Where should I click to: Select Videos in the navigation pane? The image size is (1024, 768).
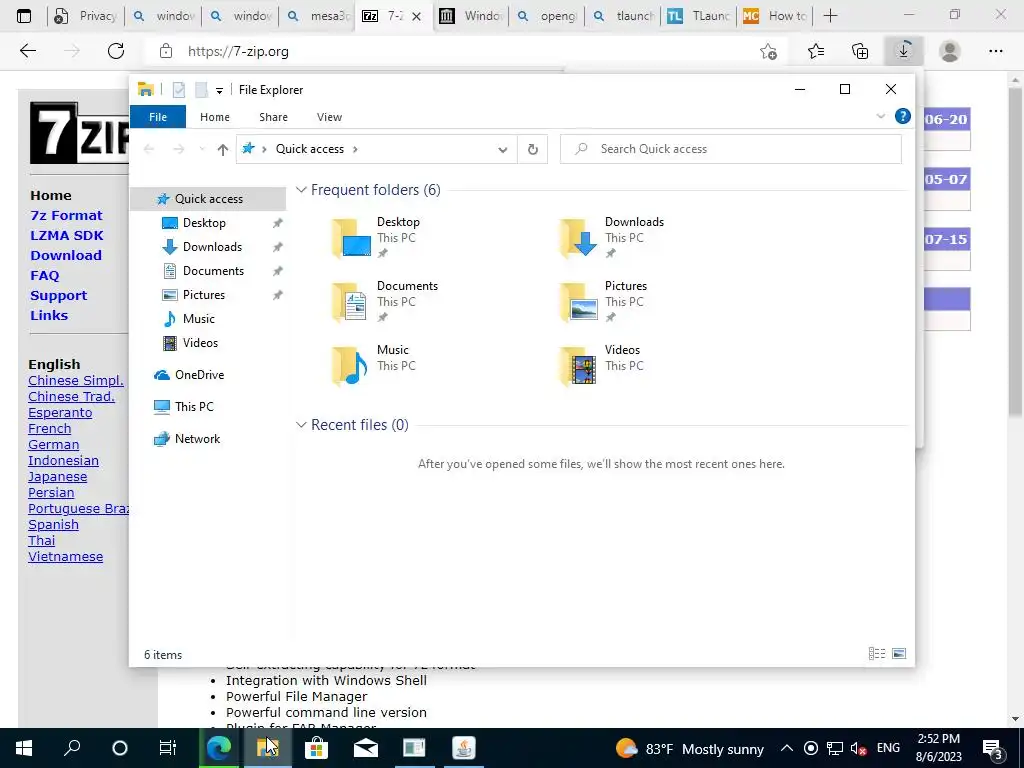pyautogui.click(x=200, y=343)
